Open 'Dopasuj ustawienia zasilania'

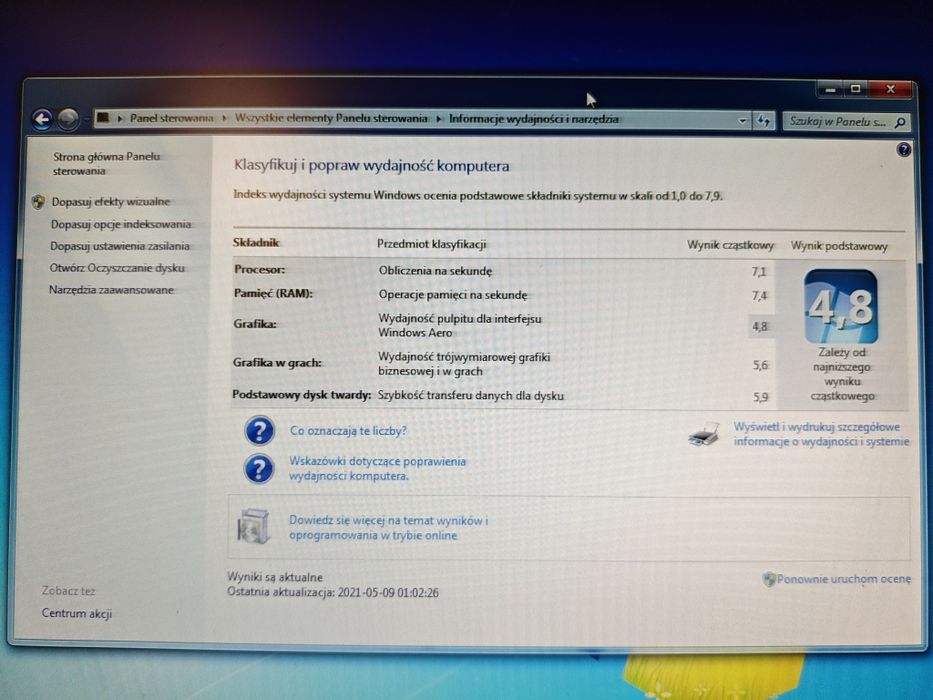(120, 246)
